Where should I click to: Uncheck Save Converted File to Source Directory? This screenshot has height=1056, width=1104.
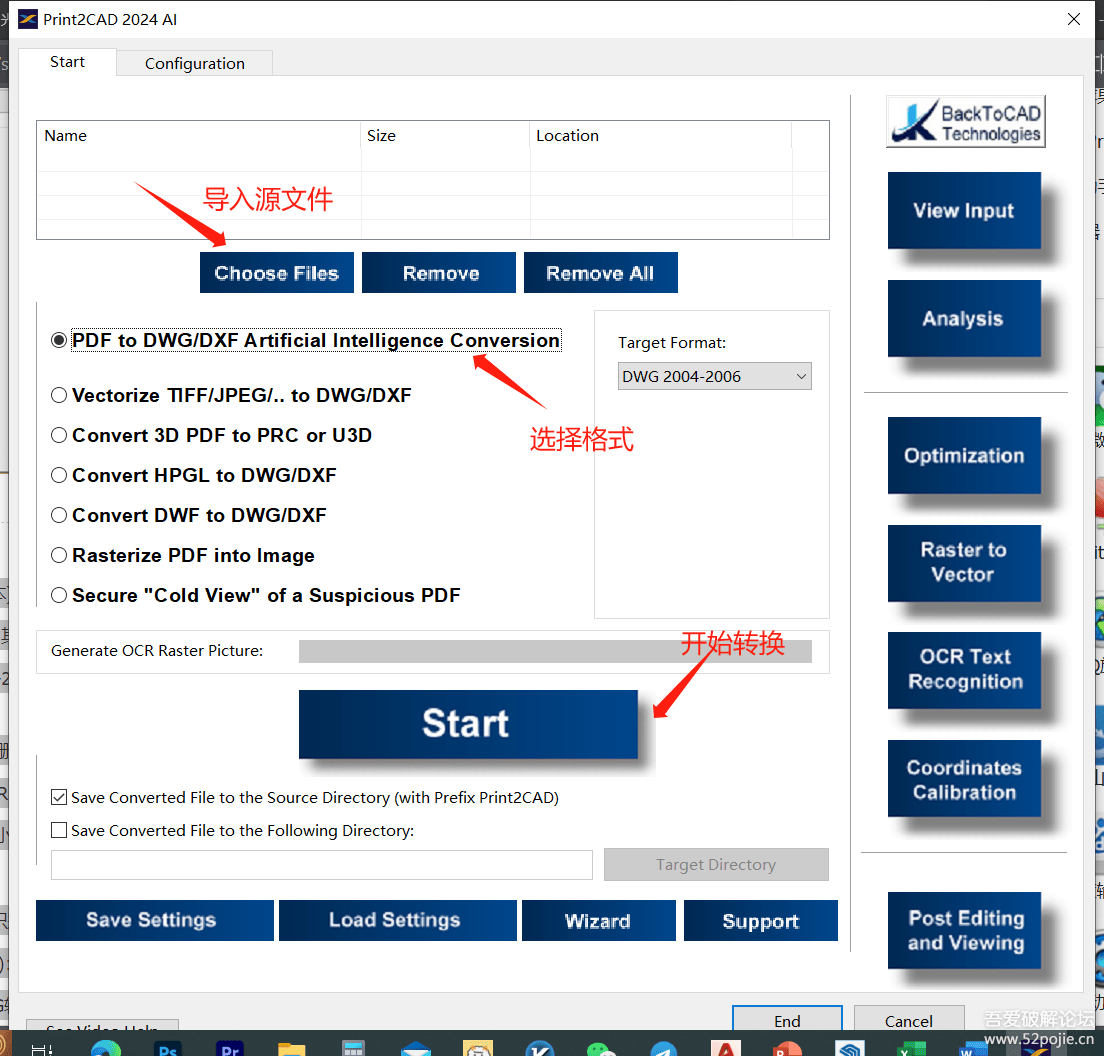[x=59, y=798]
